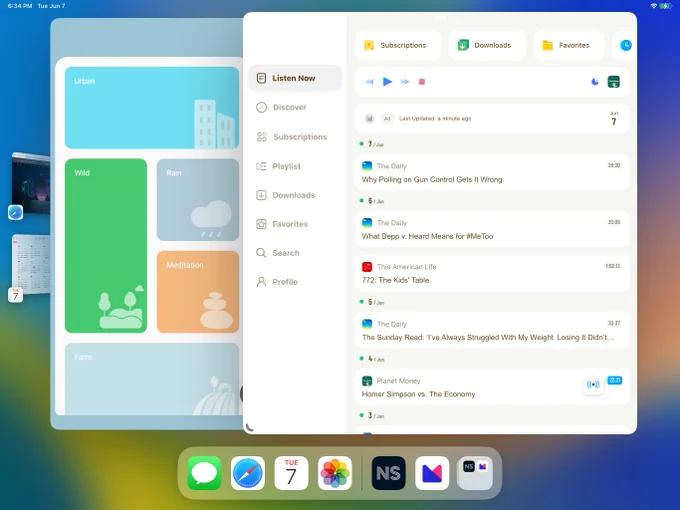
Task: Open Subscriptions in the sidebar
Action: tap(291, 137)
